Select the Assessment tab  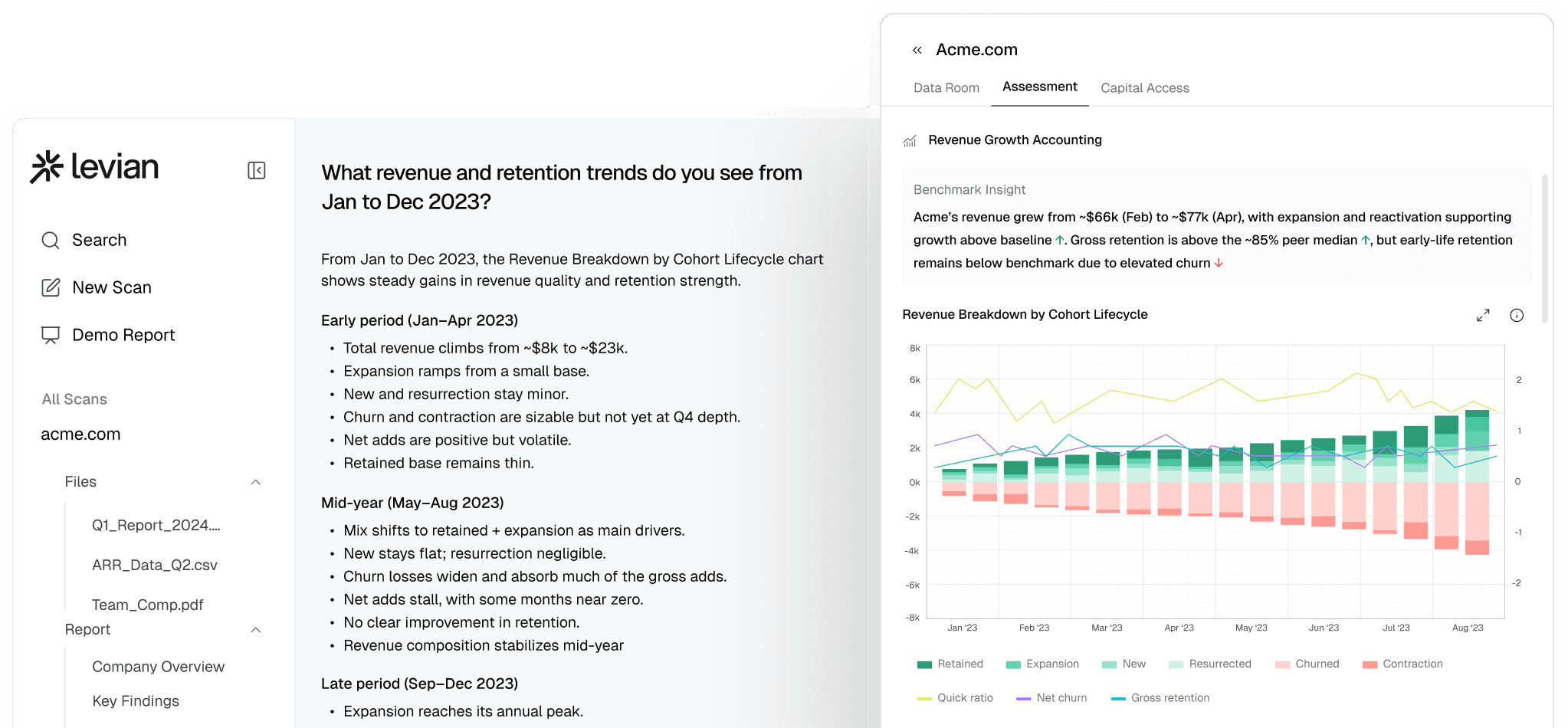point(1040,87)
